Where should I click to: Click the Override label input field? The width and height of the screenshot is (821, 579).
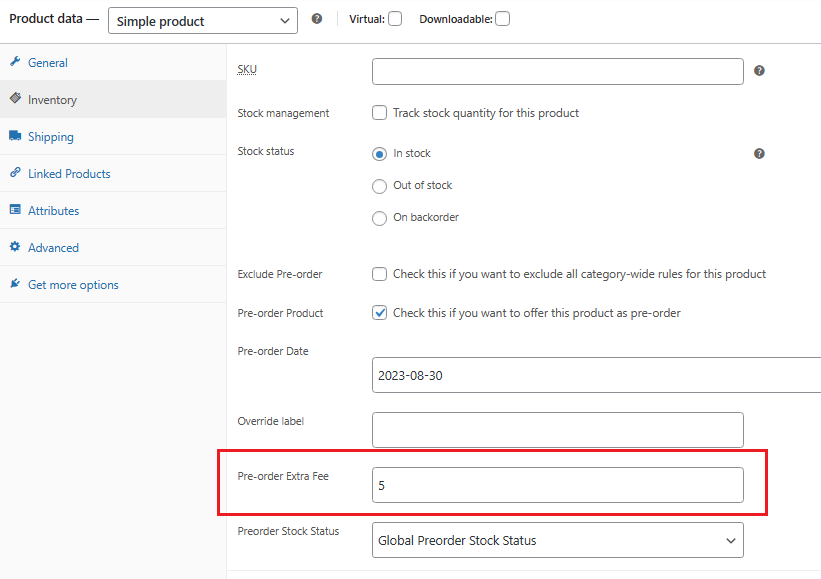tap(558, 430)
